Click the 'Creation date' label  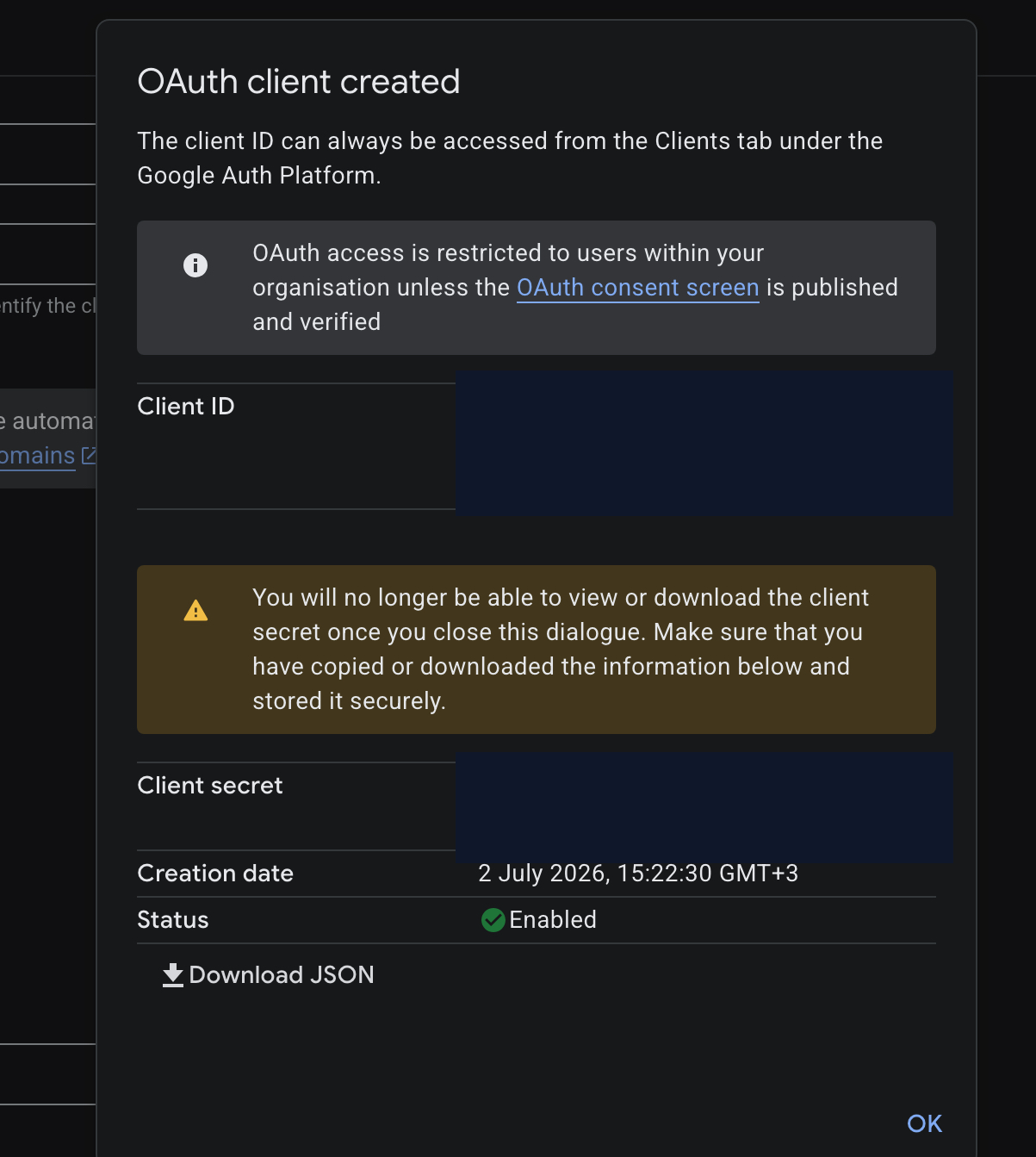pos(215,874)
